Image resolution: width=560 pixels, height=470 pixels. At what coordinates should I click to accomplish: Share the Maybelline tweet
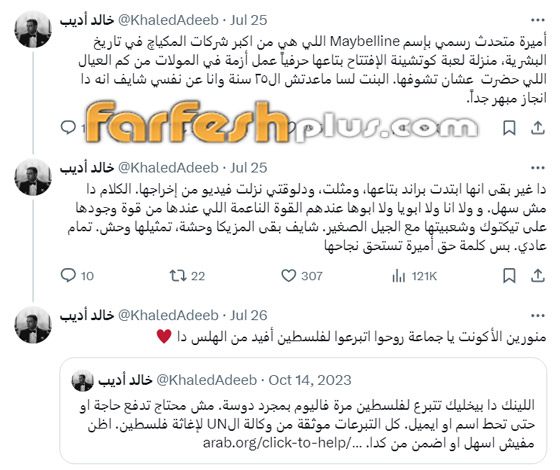coord(538,128)
